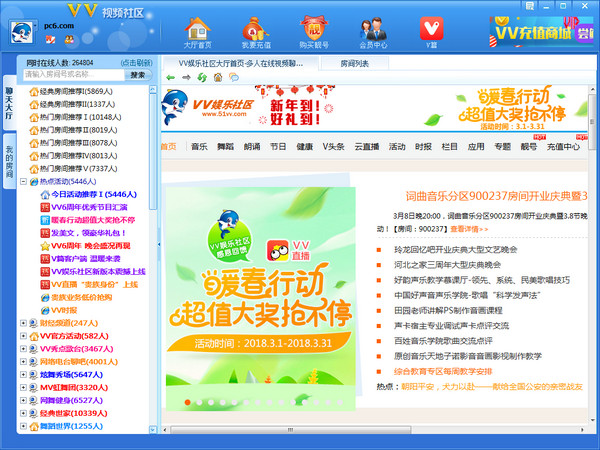This screenshot has height=450, width=600.
Task: Select 经典房间推荐I(5869人) room
Action: tap(72, 91)
